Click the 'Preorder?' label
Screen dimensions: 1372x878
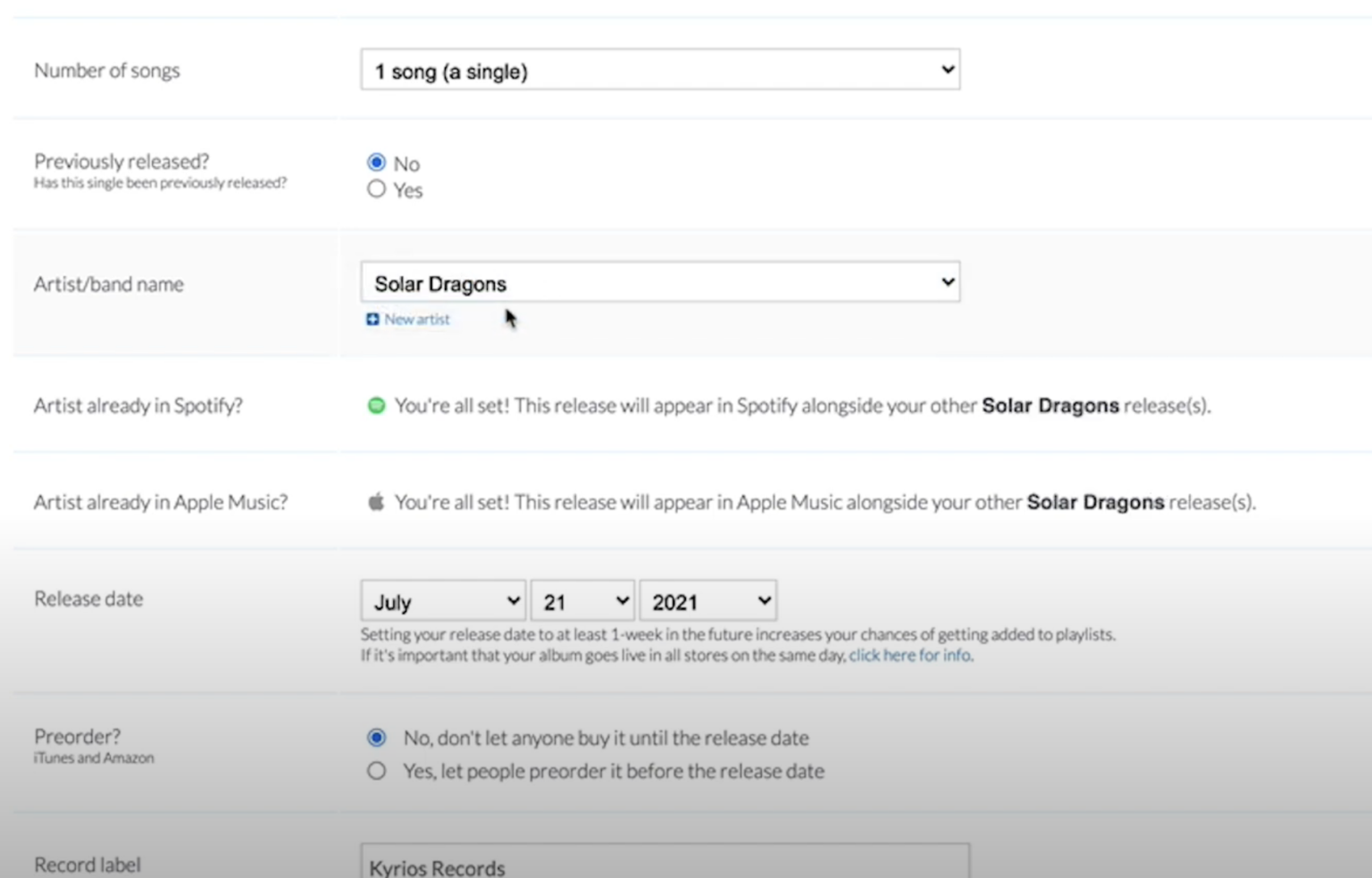click(x=78, y=736)
